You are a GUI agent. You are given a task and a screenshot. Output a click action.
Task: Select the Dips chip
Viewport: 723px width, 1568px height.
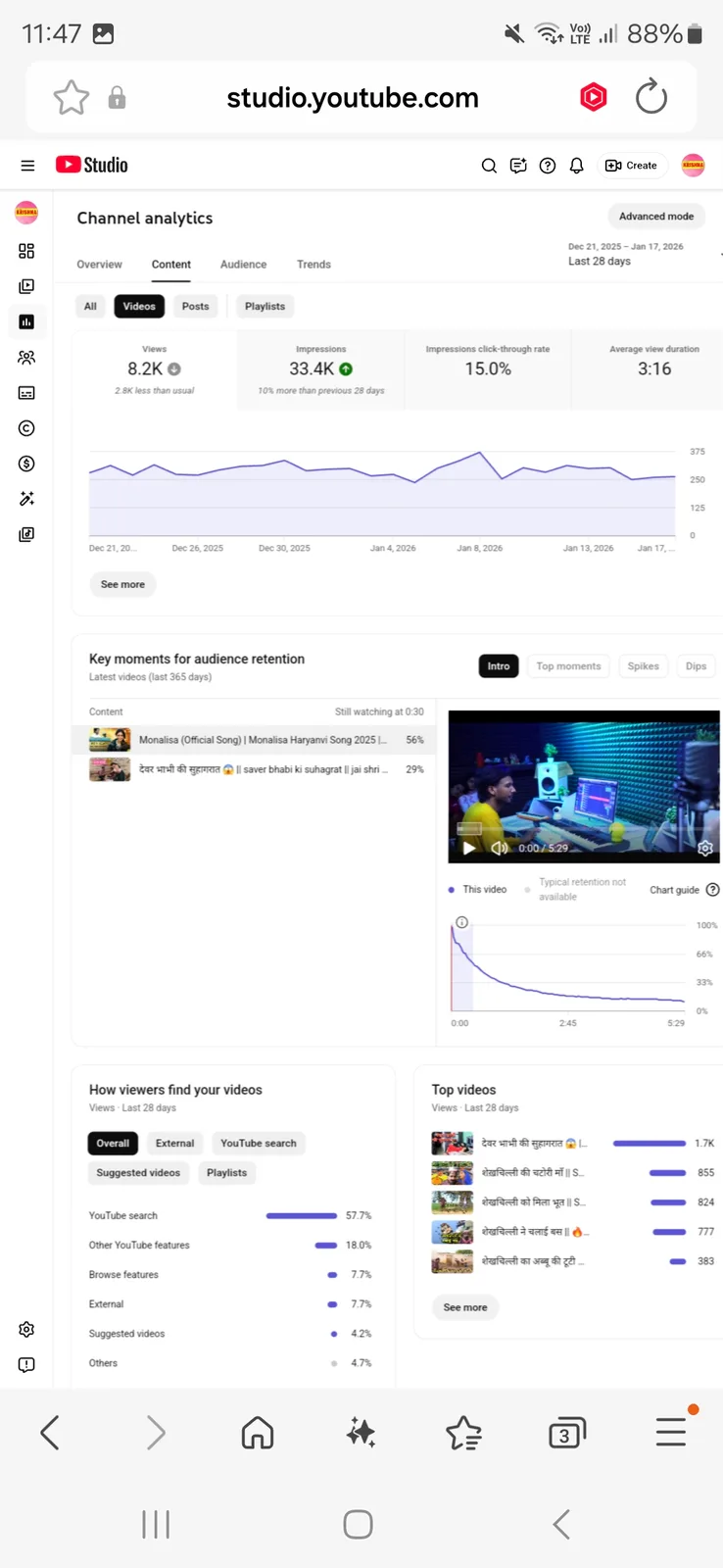pyautogui.click(x=697, y=666)
